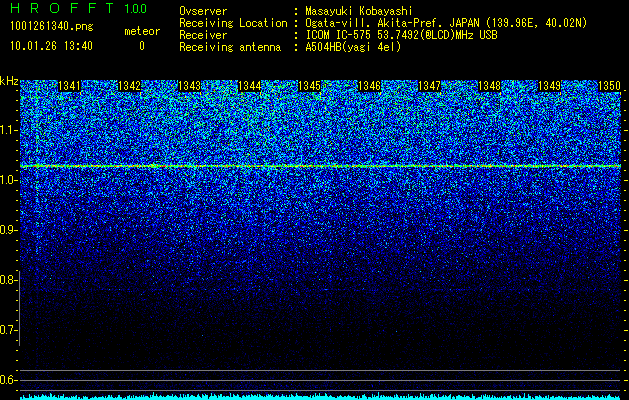
Task: Click the 1346 time marker
Action: pyautogui.click(x=369, y=86)
